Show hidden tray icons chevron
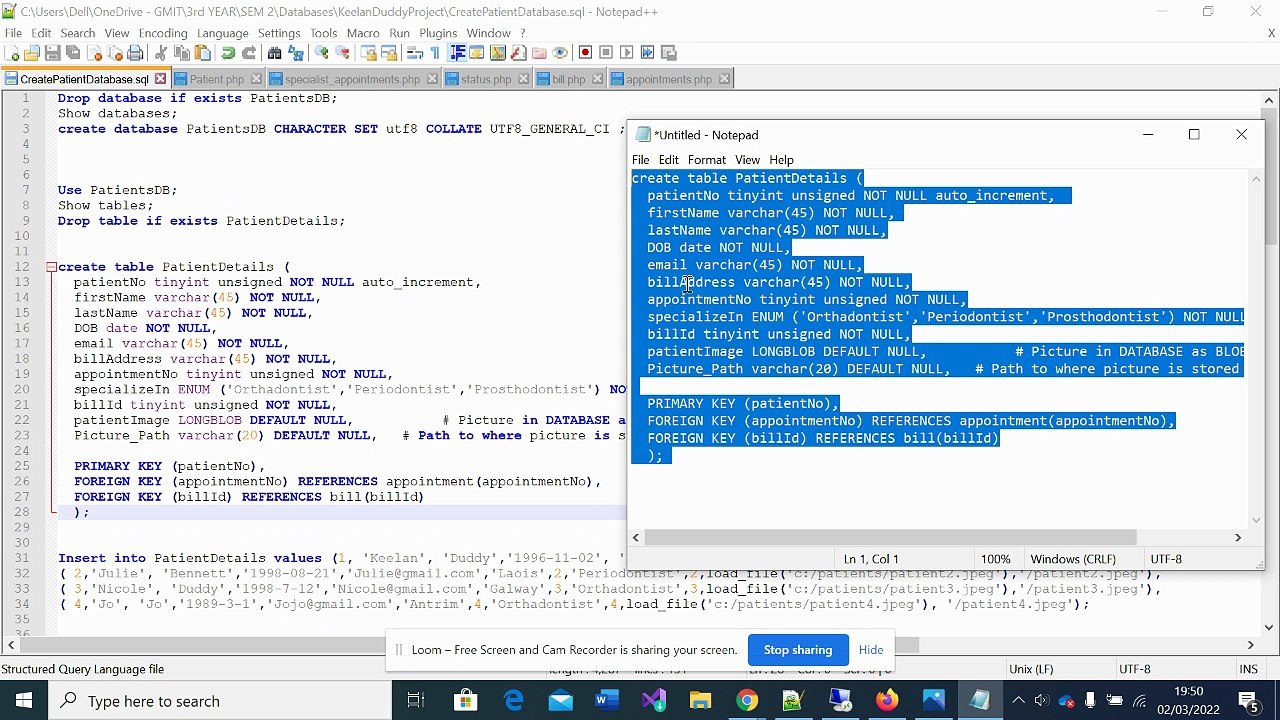 coord(1018,700)
